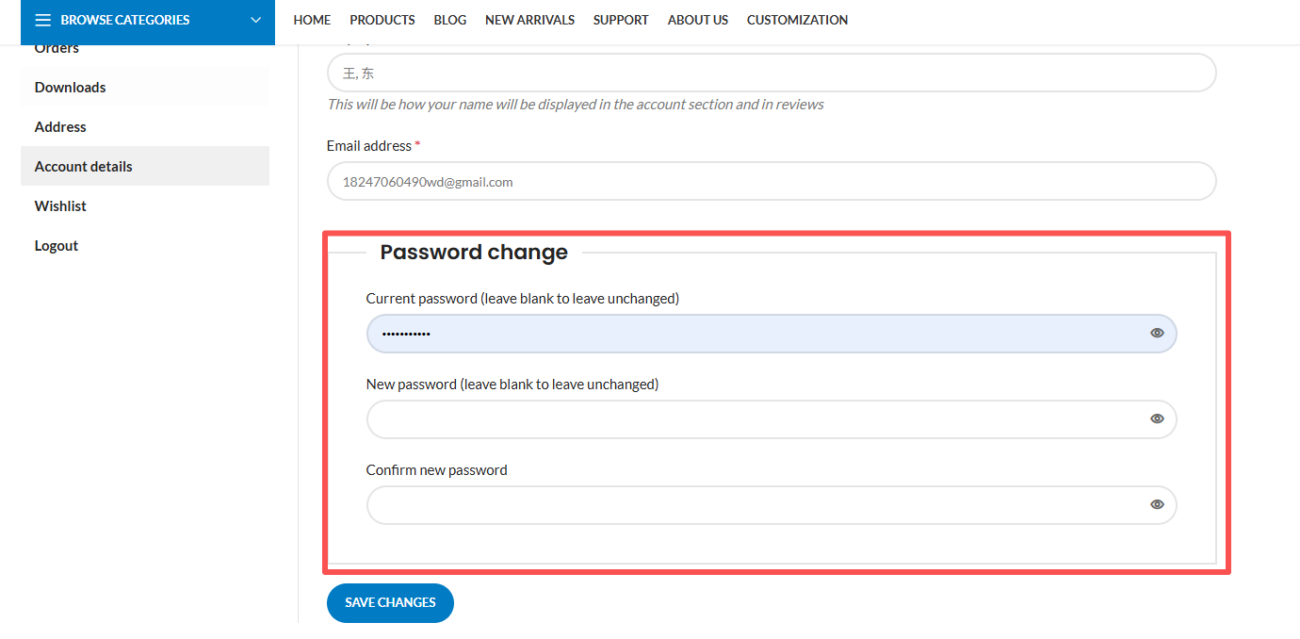Viewport: 1300px width, 639px height.
Task: Open the Wishlist sidebar link
Action: click(x=60, y=206)
